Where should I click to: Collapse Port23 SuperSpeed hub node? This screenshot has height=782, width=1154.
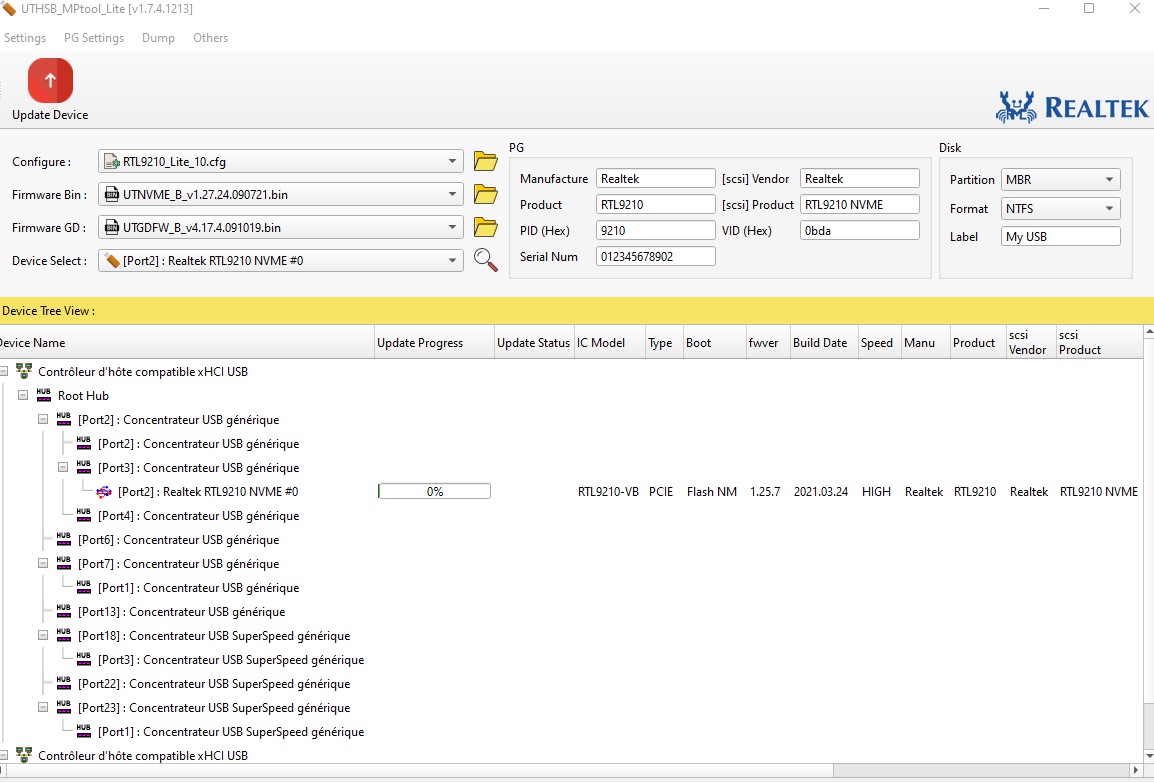click(43, 708)
